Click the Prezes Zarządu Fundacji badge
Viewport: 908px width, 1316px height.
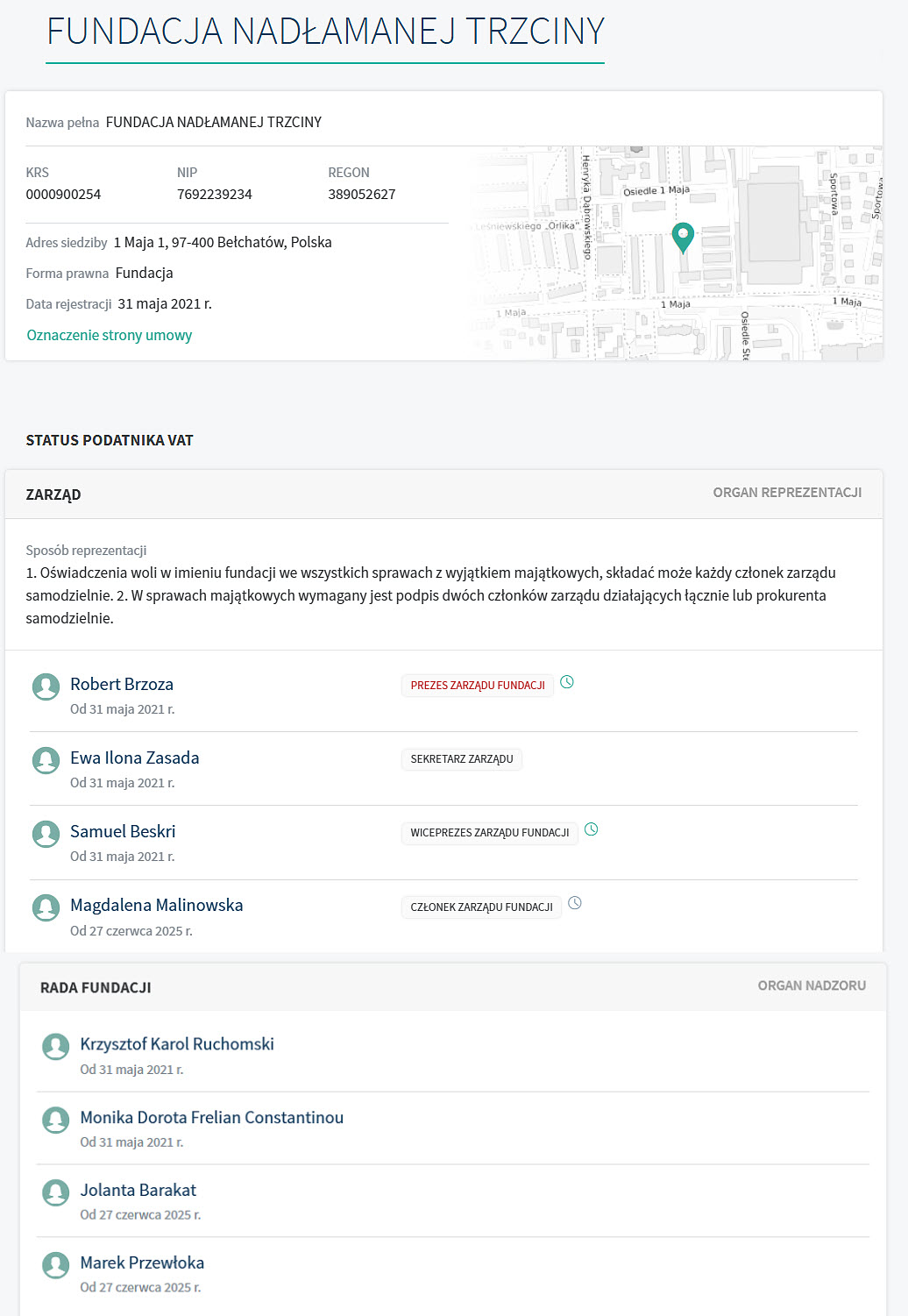(x=478, y=686)
